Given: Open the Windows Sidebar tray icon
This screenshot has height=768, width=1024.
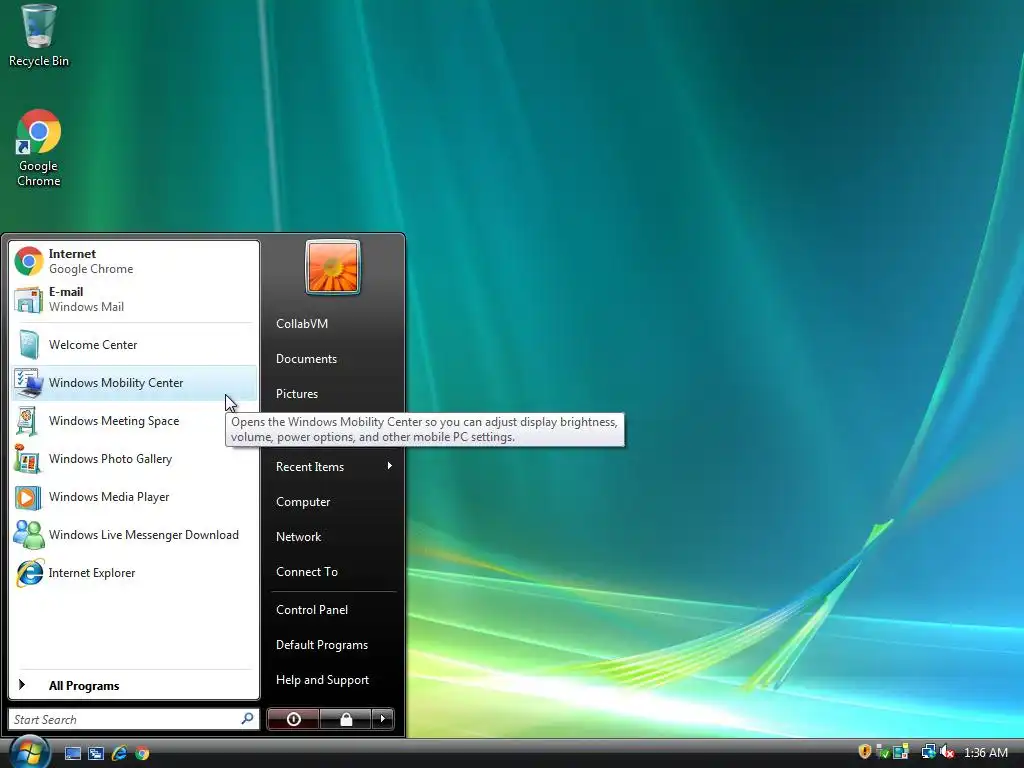Looking at the screenshot, I should pos(901,752).
